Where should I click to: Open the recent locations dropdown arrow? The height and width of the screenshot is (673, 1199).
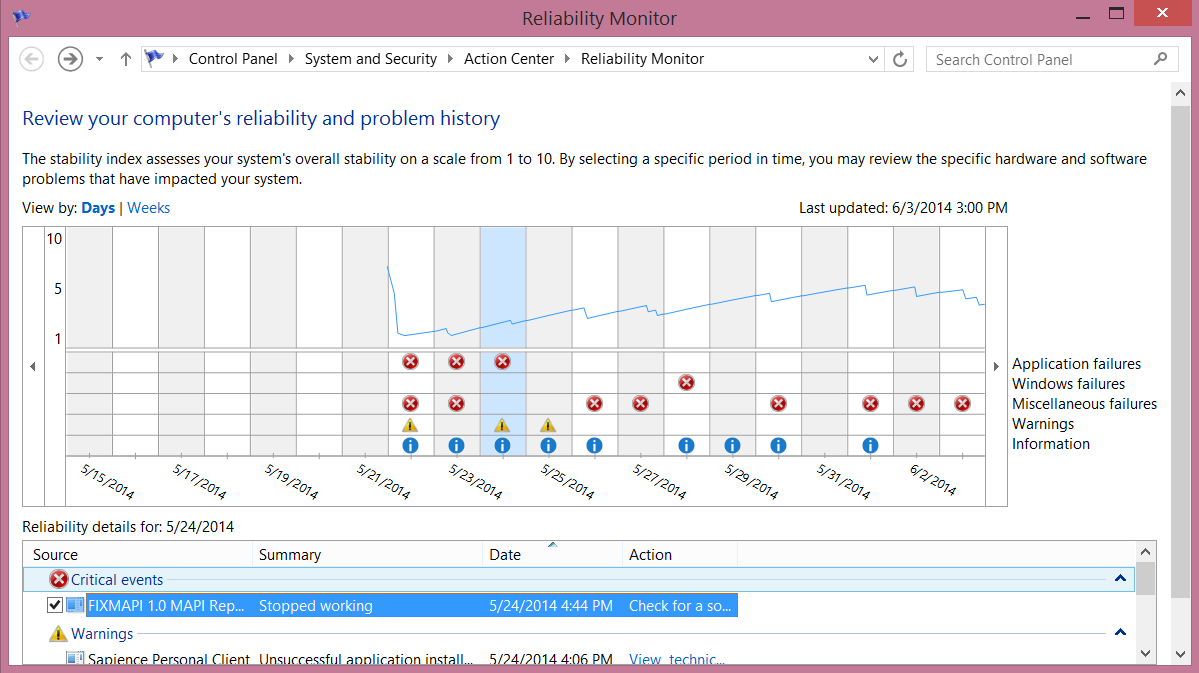[99, 60]
